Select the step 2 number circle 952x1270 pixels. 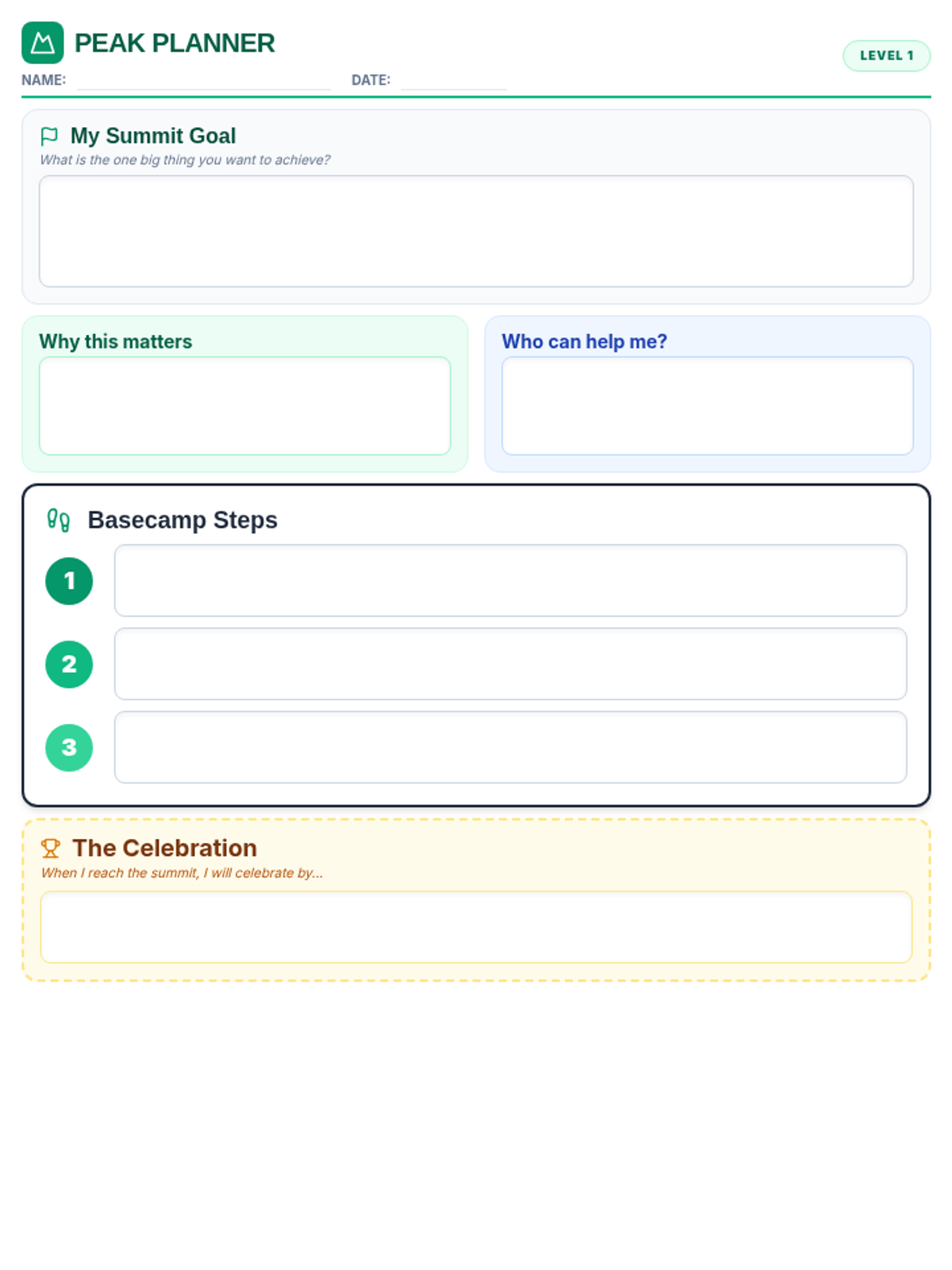69,664
